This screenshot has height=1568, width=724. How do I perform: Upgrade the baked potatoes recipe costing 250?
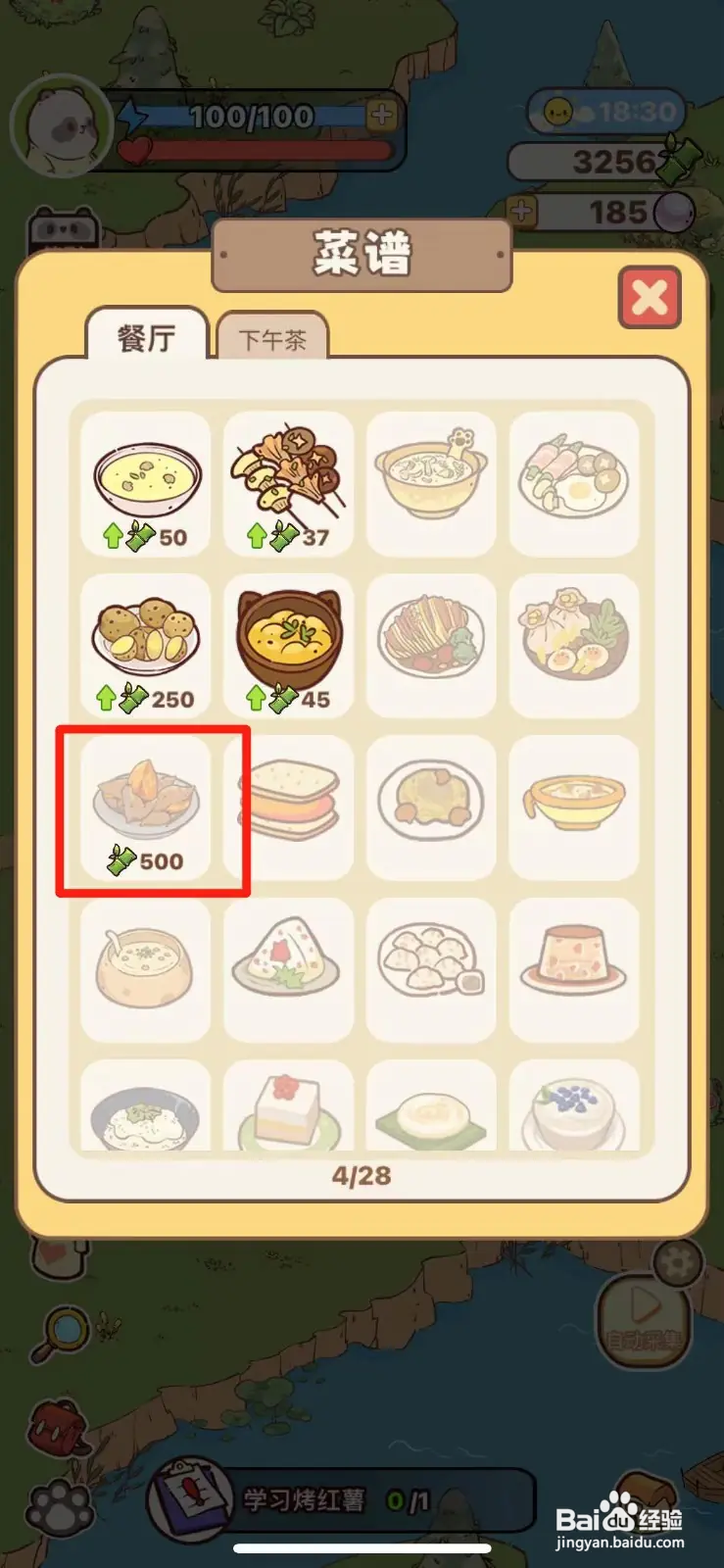click(x=145, y=646)
